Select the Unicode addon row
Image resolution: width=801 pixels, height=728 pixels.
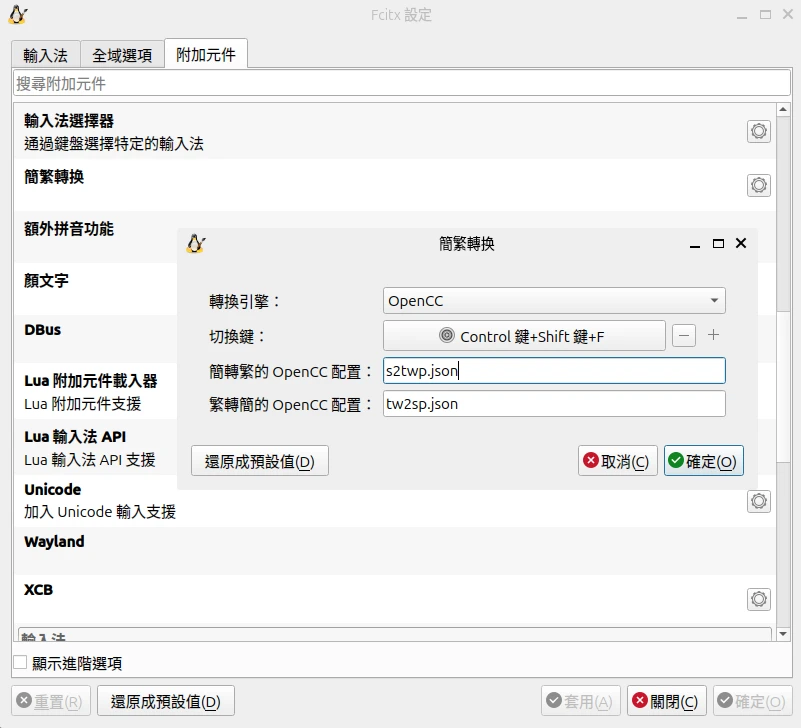coord(394,501)
